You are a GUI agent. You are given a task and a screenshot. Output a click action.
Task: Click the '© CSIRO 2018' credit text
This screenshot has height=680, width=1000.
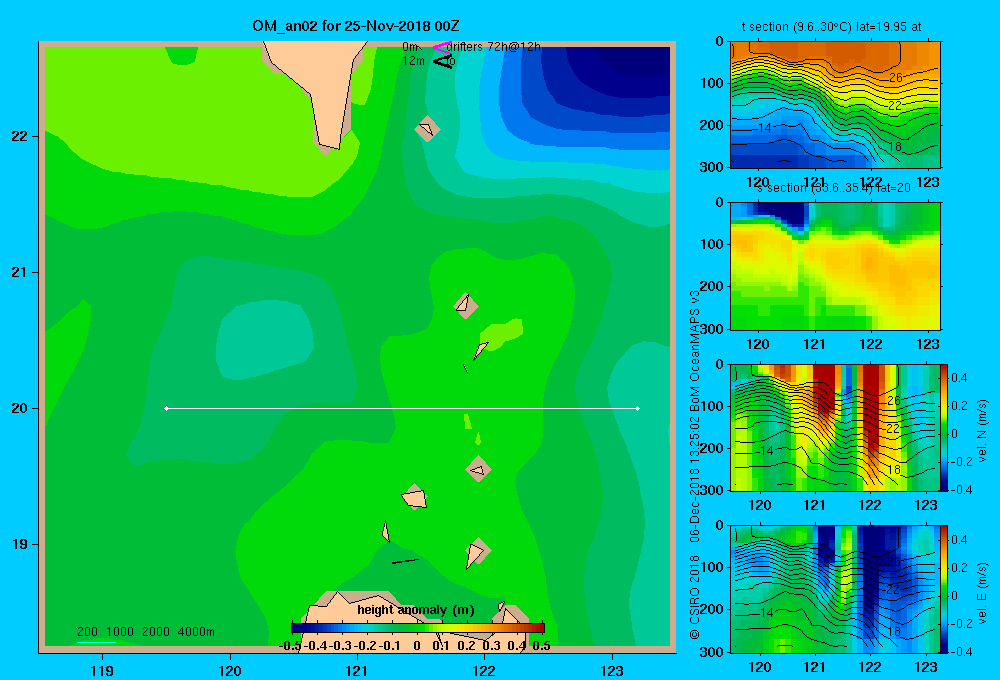point(695,597)
